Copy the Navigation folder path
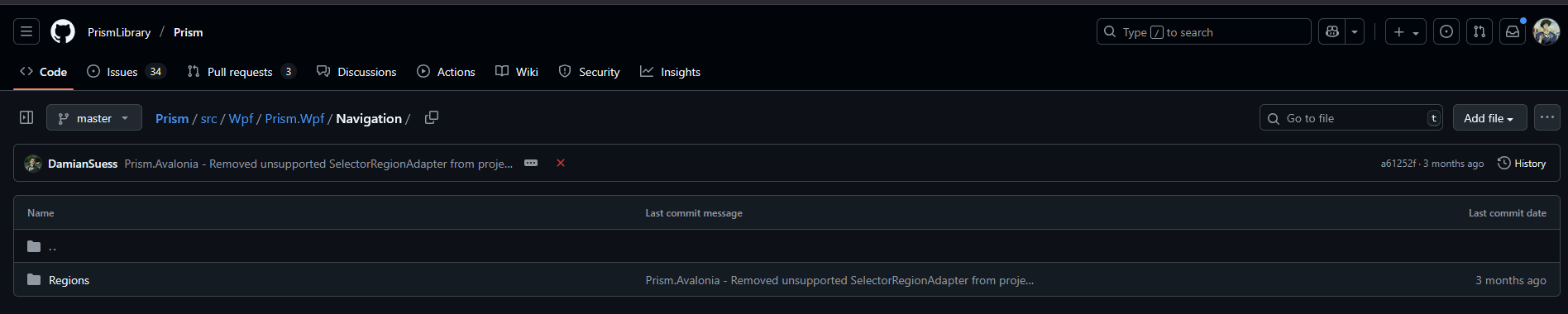The height and width of the screenshot is (314, 1568). click(x=432, y=118)
